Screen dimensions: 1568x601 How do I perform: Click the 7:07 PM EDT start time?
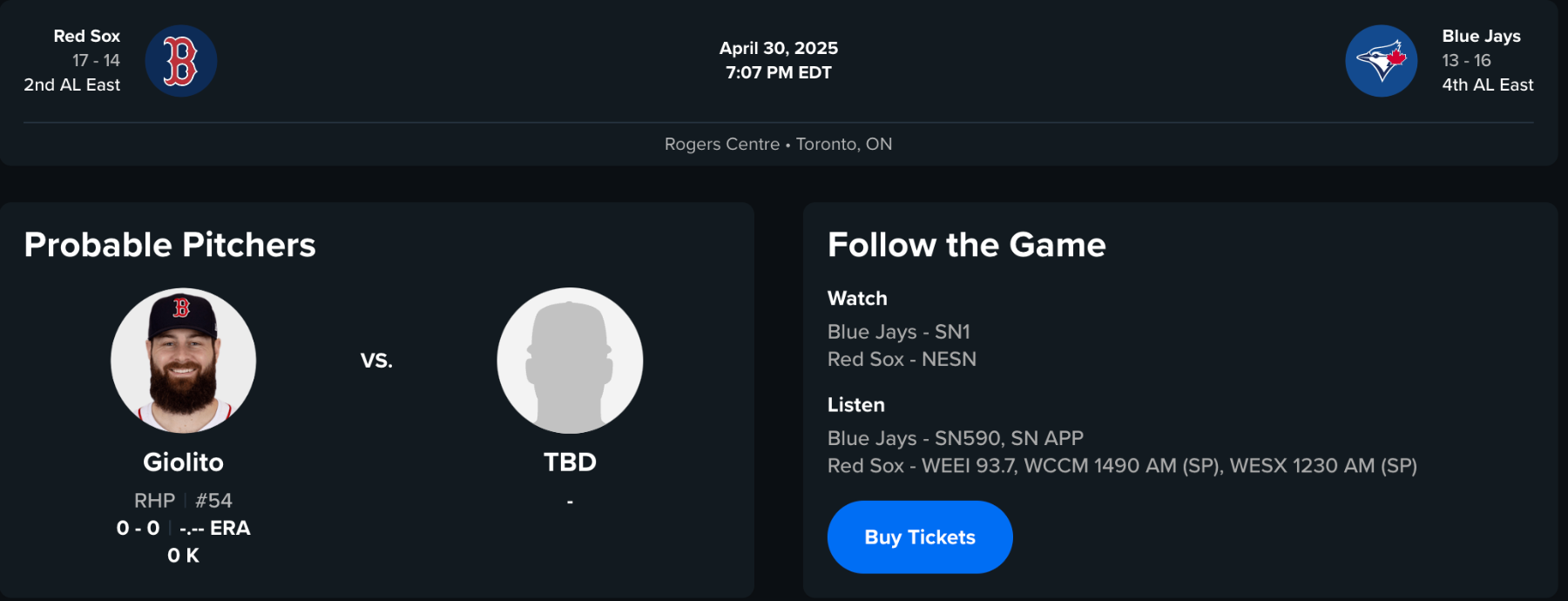[778, 72]
